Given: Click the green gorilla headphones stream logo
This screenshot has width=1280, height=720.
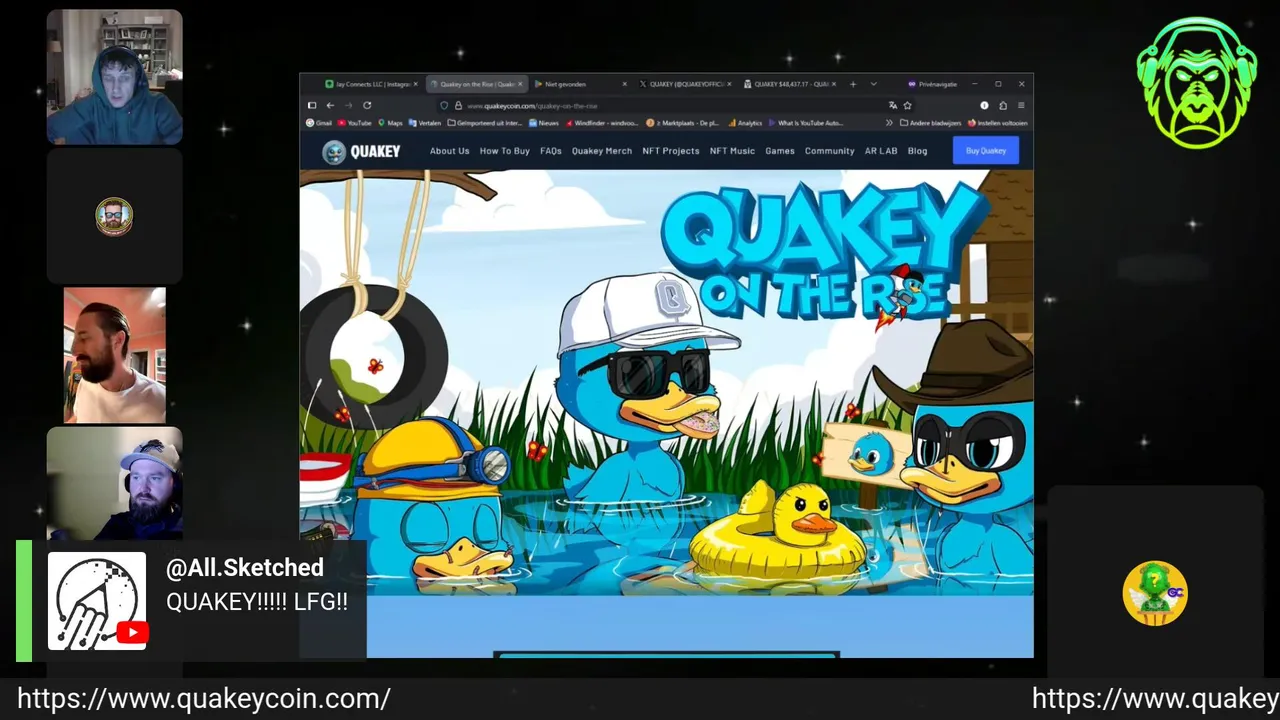Looking at the screenshot, I should click(x=1196, y=82).
